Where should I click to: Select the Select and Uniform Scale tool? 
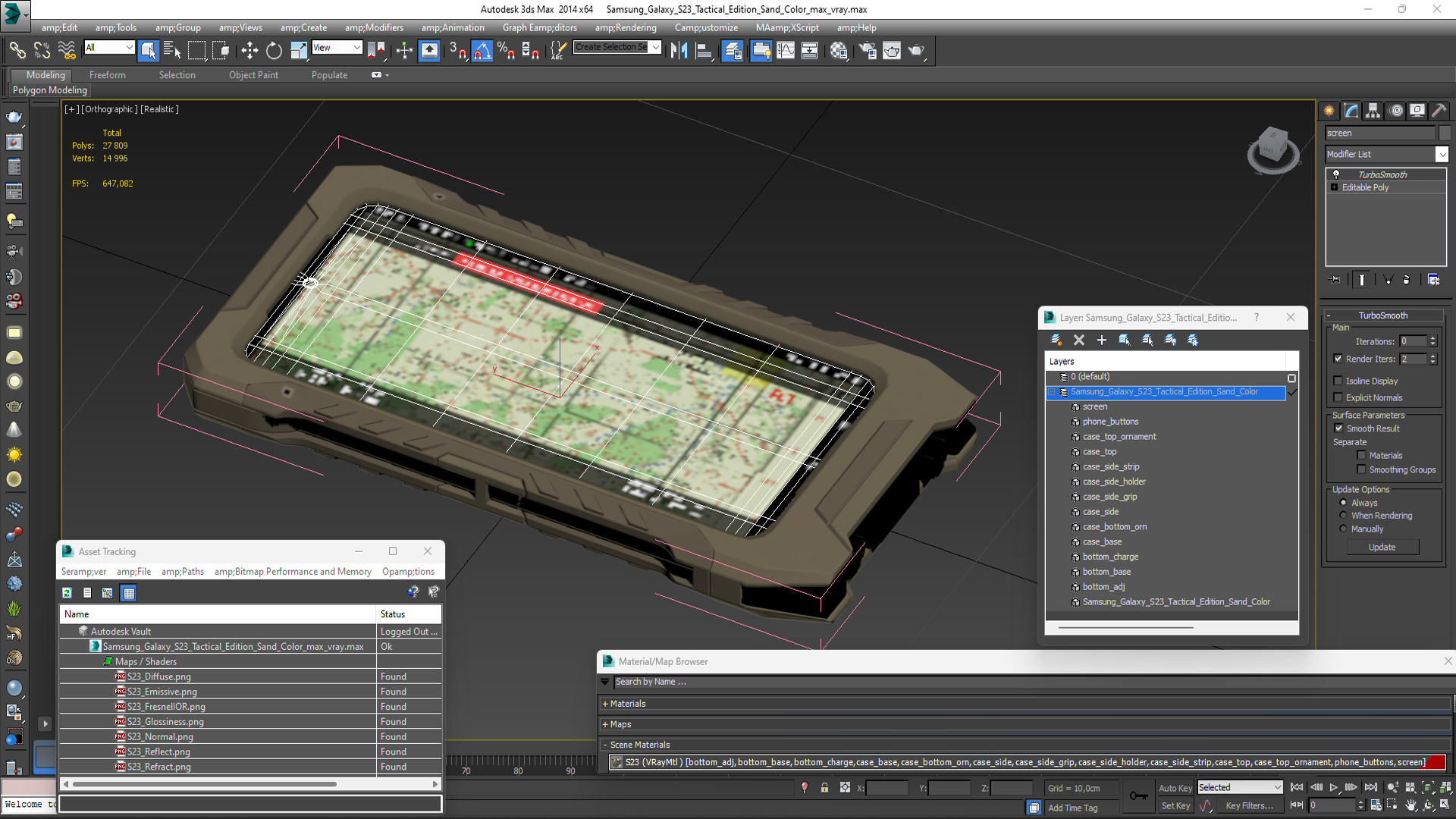[299, 51]
